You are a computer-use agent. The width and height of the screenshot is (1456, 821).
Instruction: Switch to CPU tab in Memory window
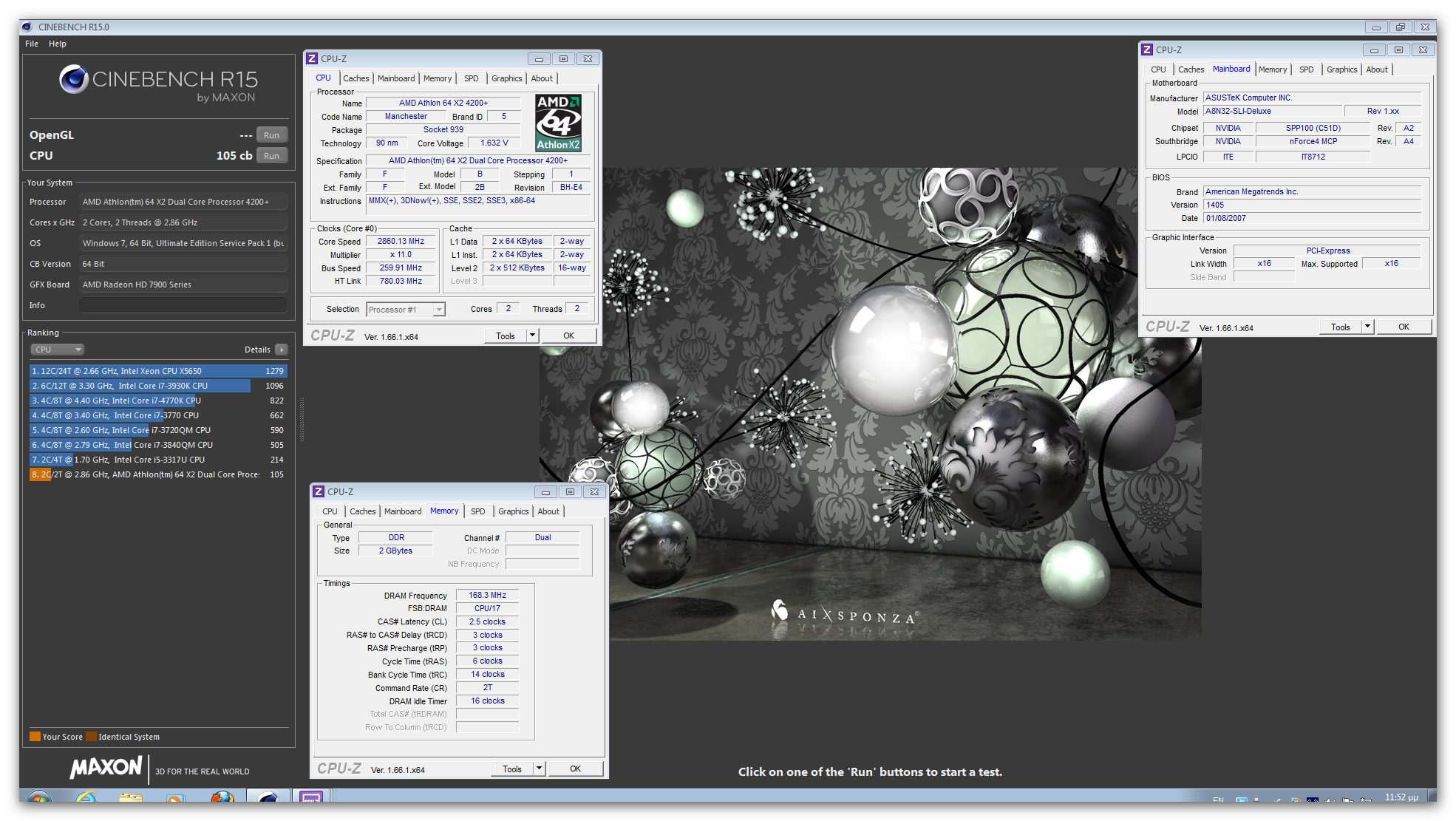point(330,511)
